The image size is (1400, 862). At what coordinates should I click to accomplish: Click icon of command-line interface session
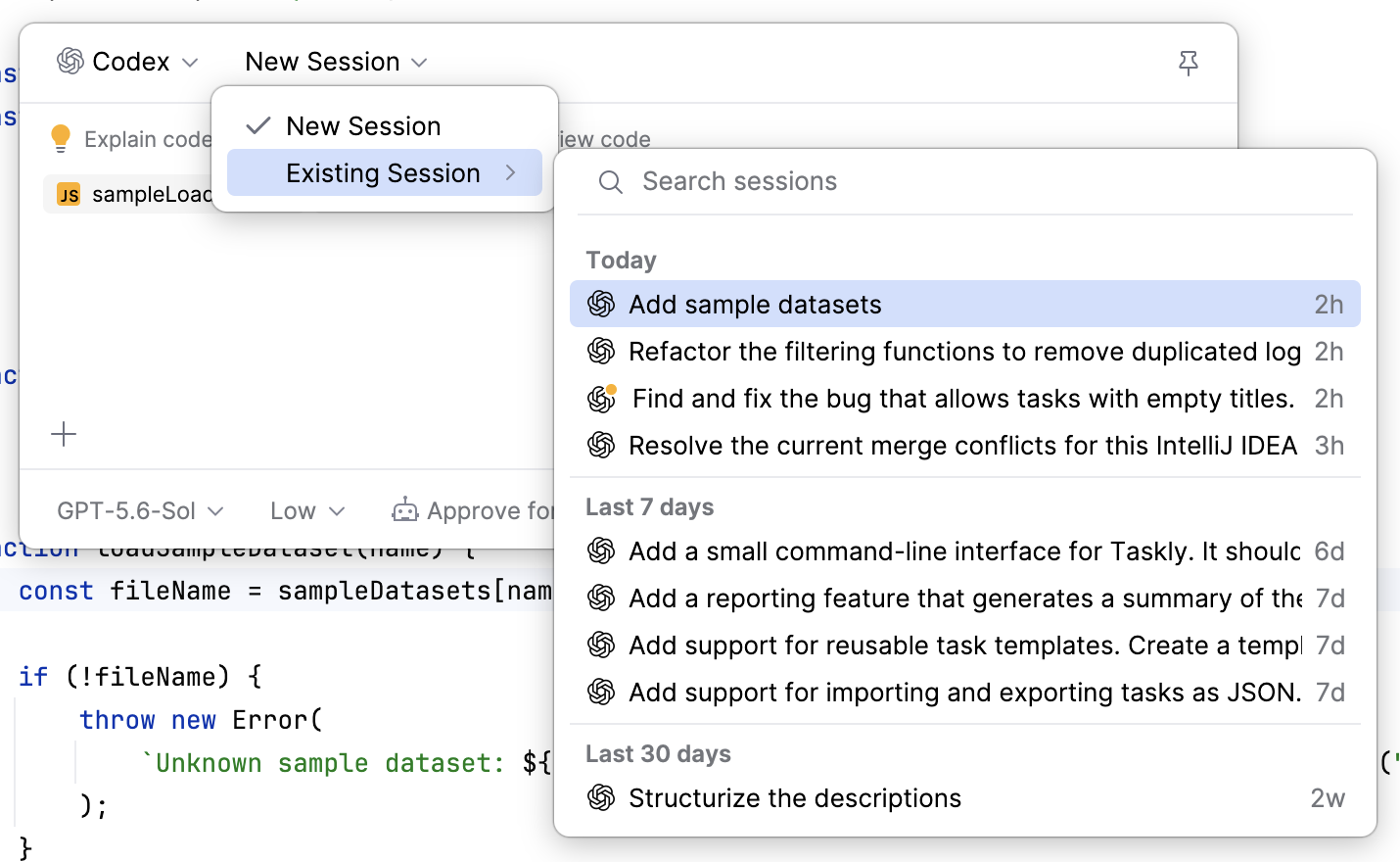[x=601, y=551]
